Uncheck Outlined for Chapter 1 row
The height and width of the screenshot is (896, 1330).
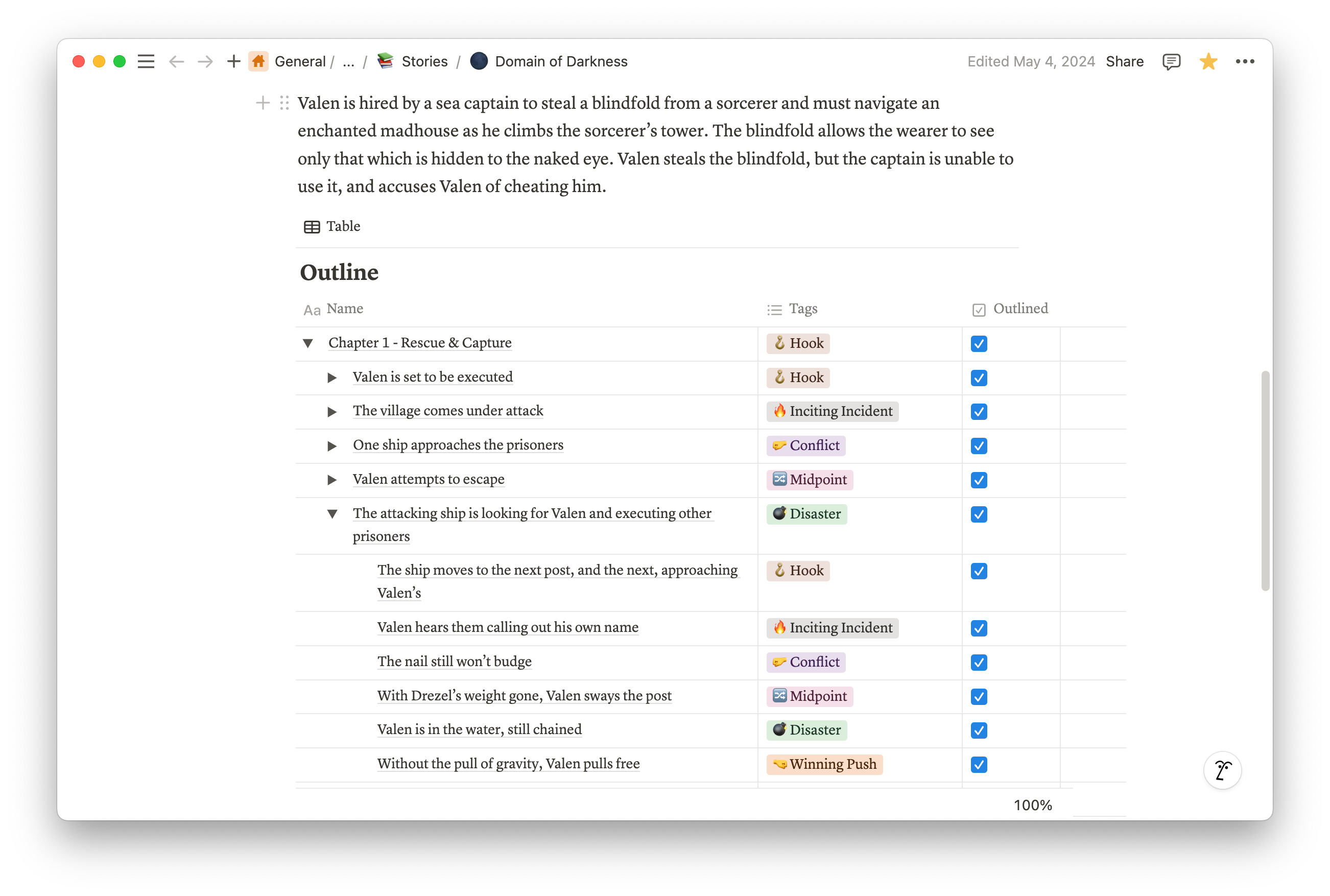(979, 343)
